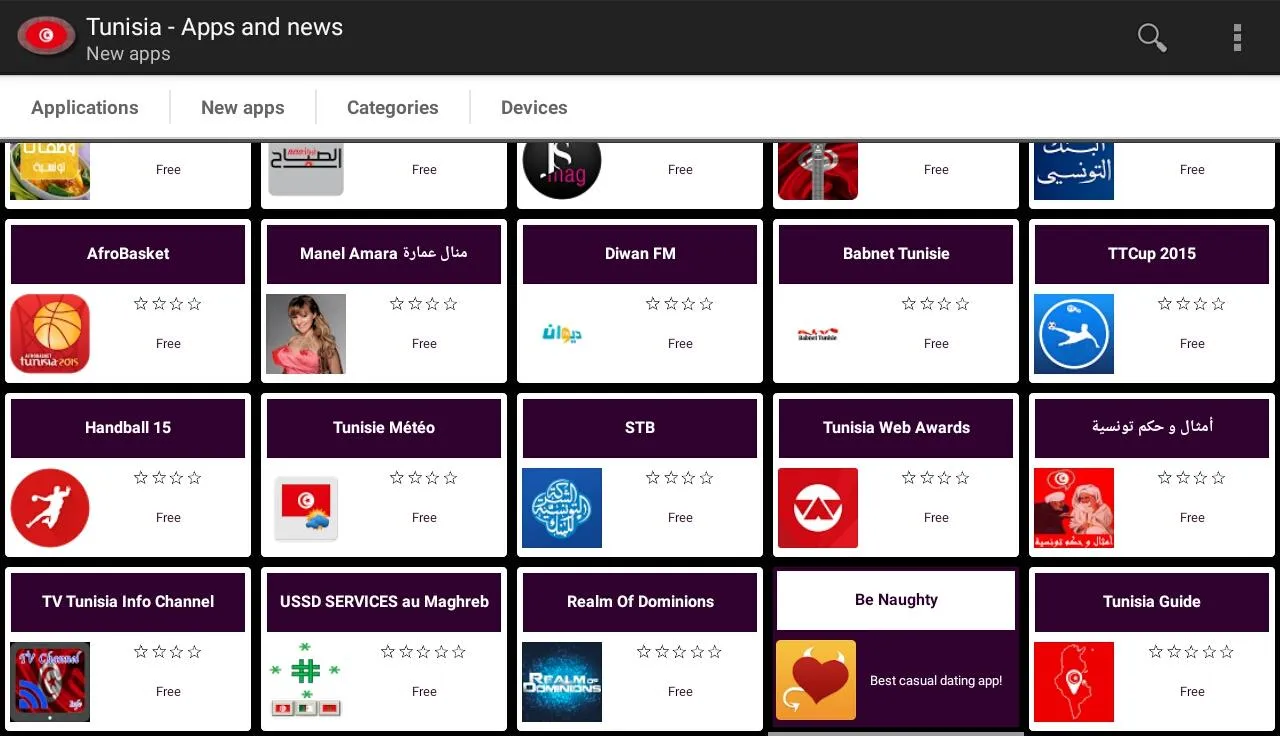1280x736 pixels.
Task: Open the TV Tunisia Info Channel icon
Action: [x=50, y=682]
